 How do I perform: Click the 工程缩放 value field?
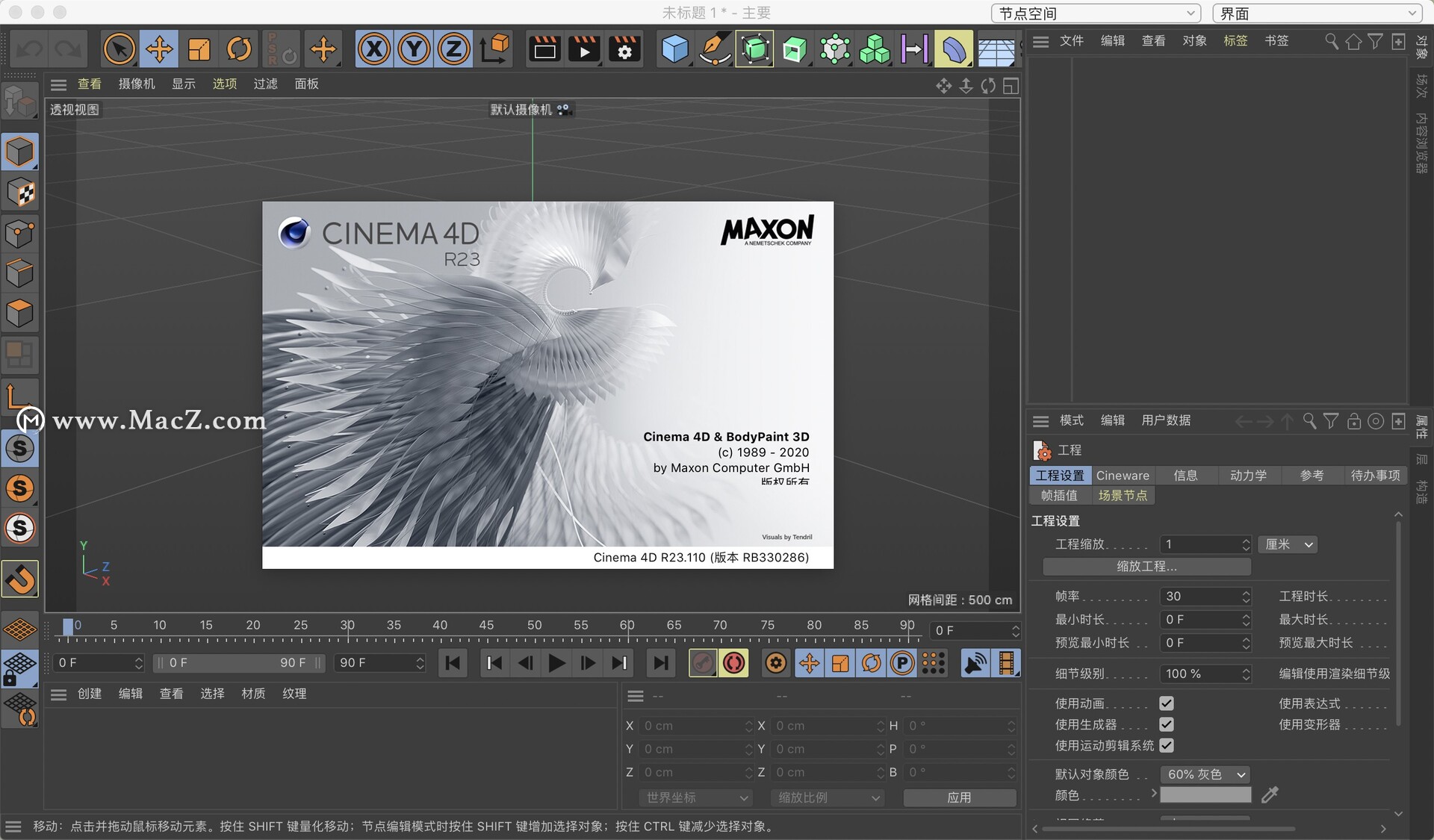1199,544
